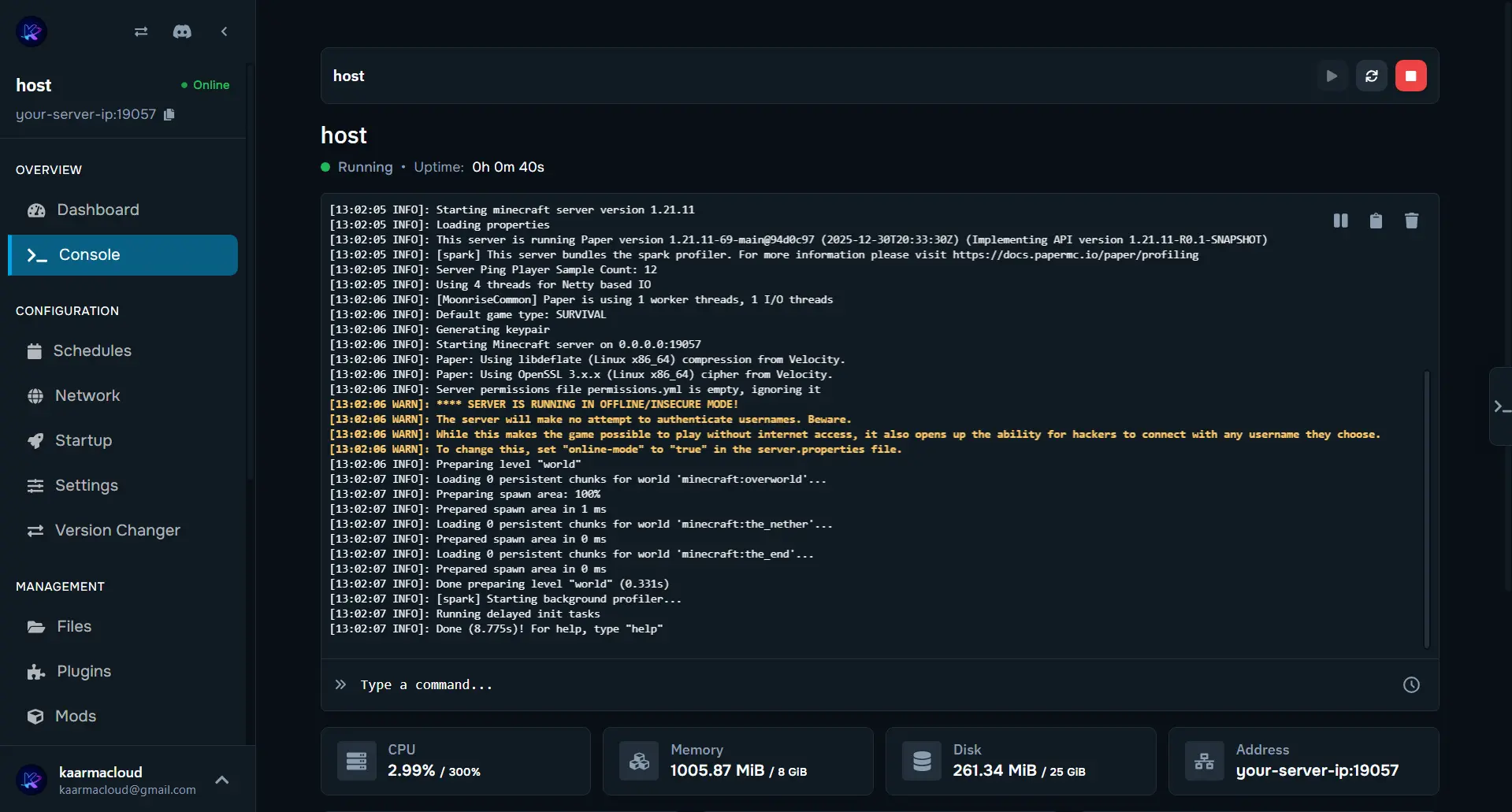
Task: Open the Mods page
Action: pos(123,716)
